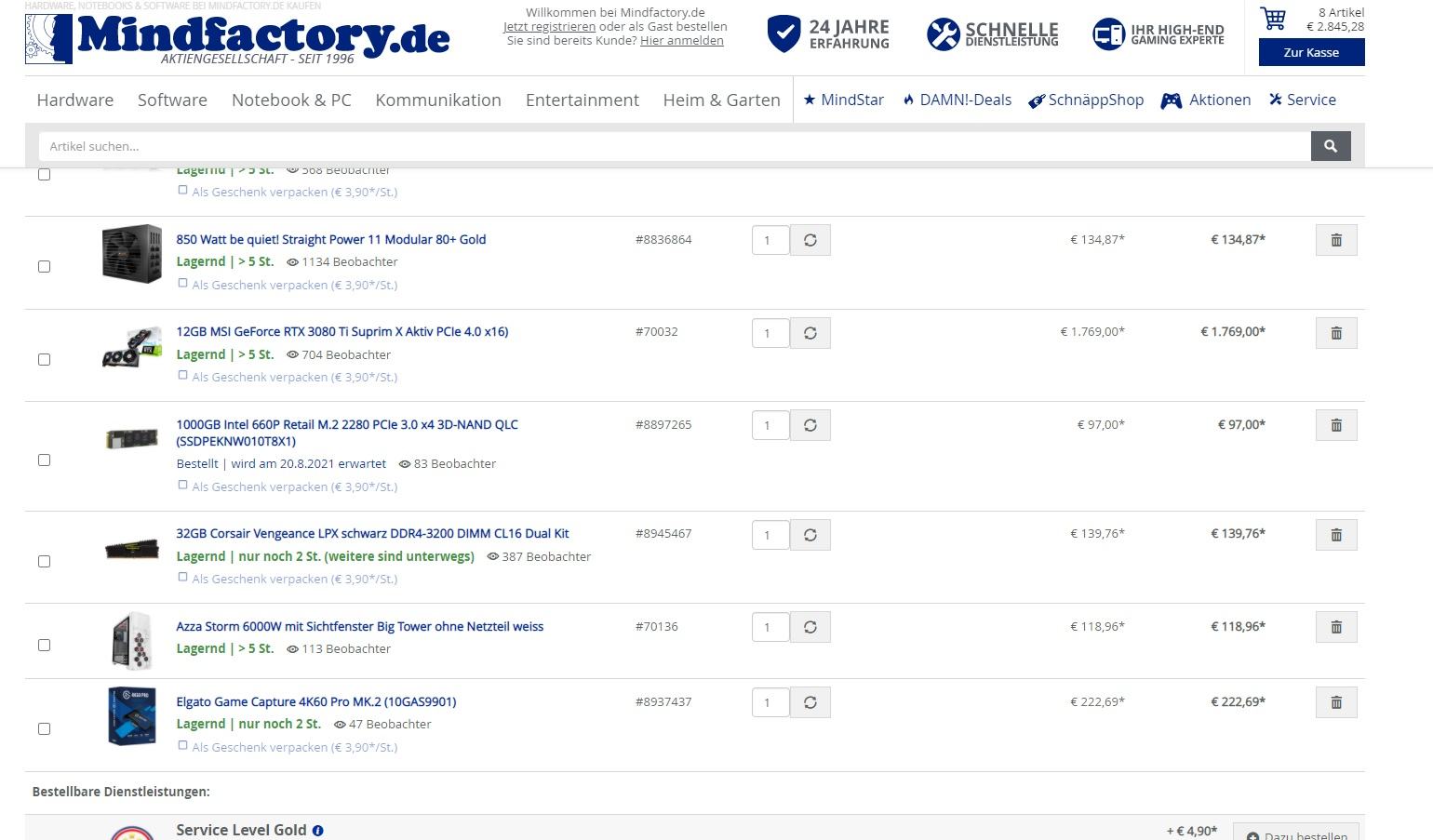
Task: Update quantity for Azza Storm case
Action: (810, 627)
